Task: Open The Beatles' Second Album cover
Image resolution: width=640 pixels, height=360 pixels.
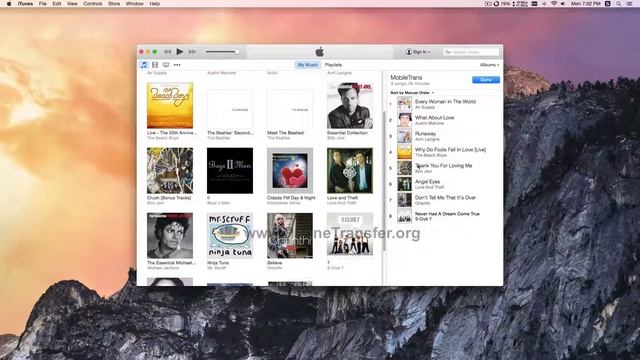Action: (x=230, y=109)
